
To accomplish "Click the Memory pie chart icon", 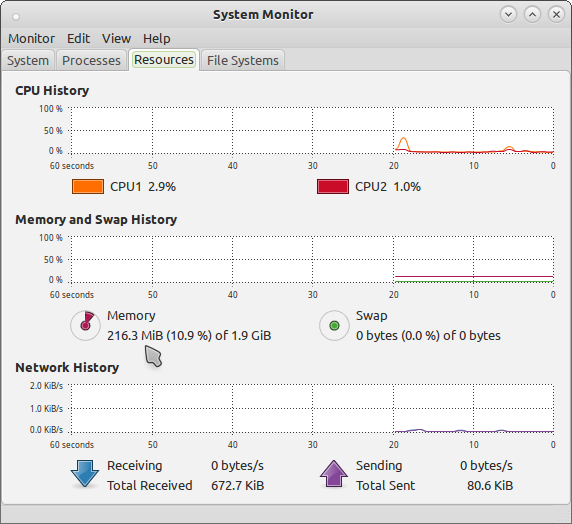I will [x=85, y=325].
